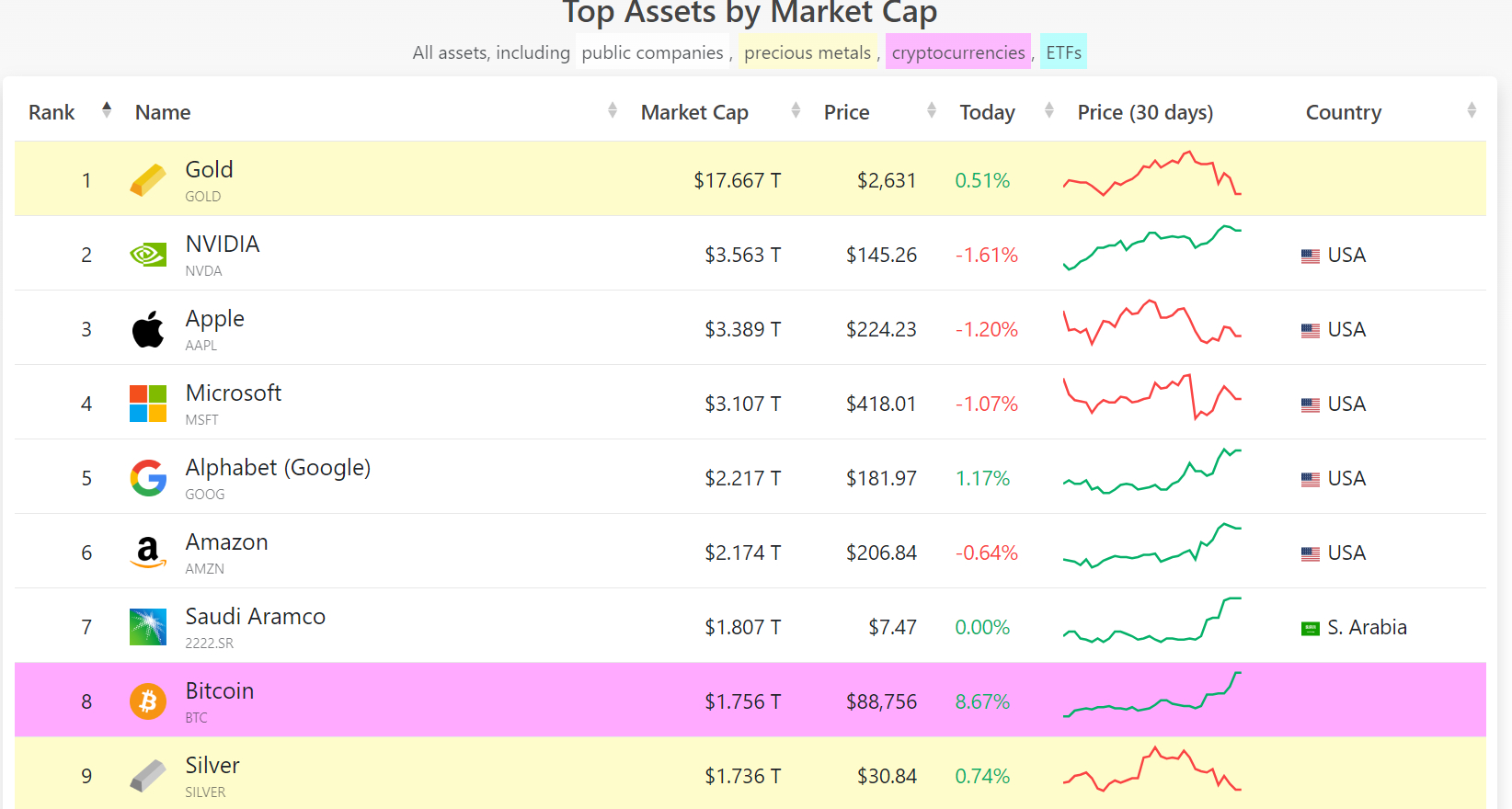Click Alphabet's 1.17% daily change
This screenshot has width=1512, height=809.
point(982,478)
